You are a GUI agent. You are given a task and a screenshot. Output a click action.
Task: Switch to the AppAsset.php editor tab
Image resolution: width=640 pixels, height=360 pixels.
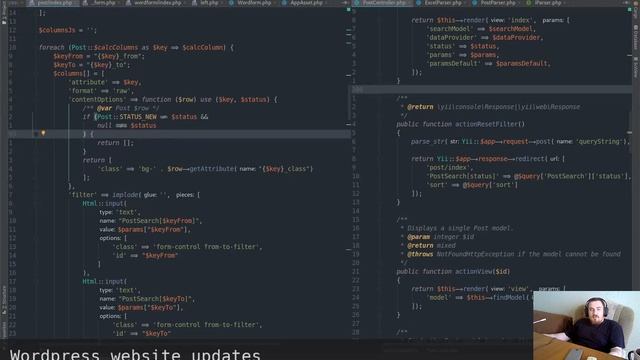305,2
